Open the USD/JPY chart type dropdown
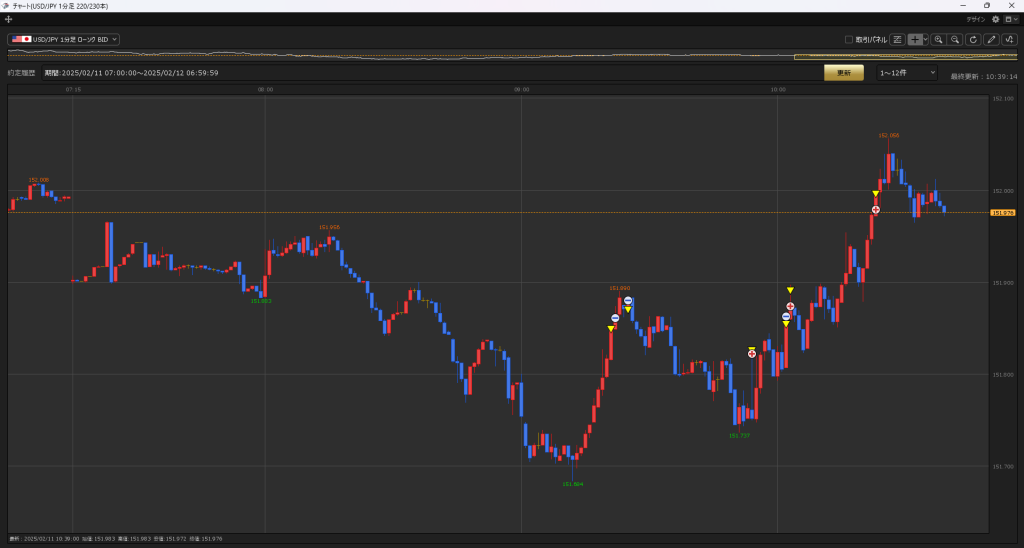Screen dimensions: 1024x548 pyautogui.click(x=64, y=39)
